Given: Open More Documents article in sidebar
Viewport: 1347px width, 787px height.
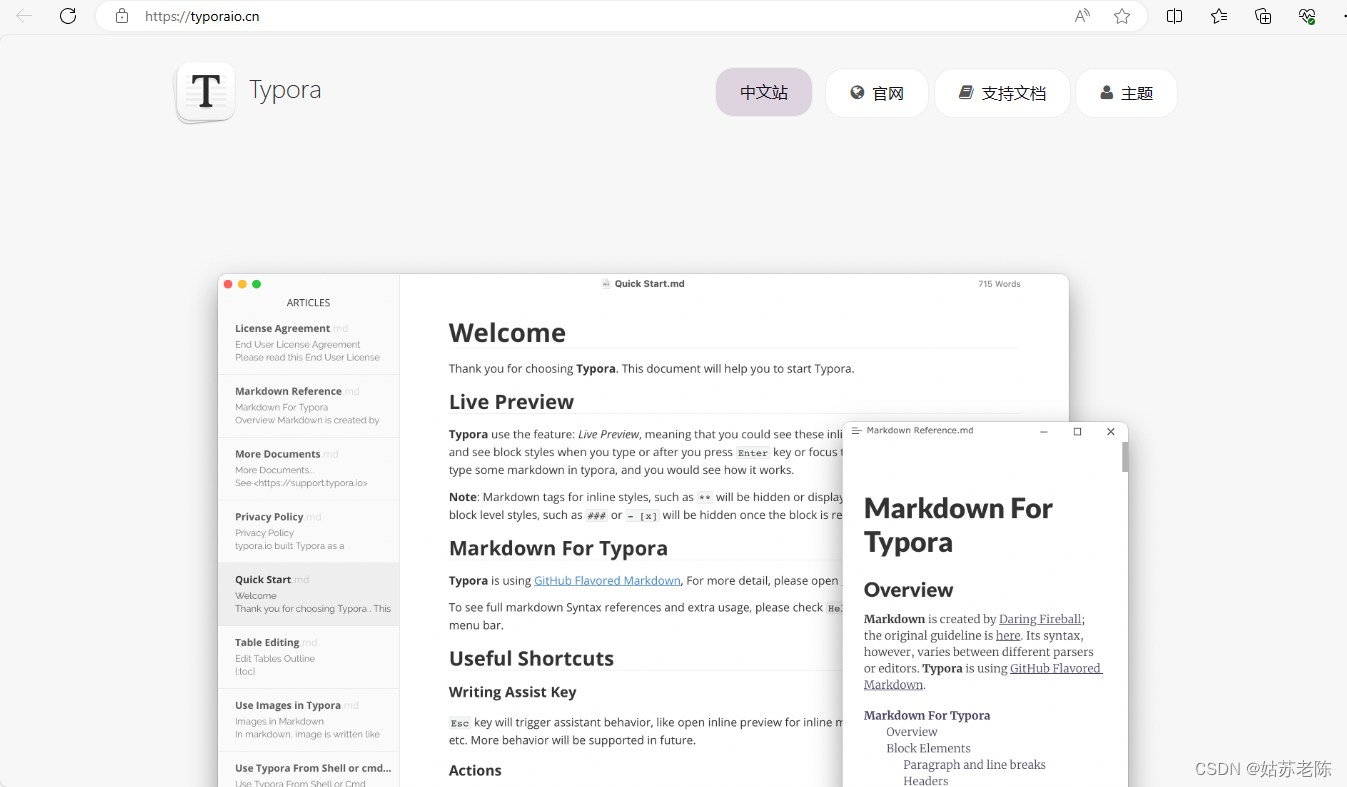Looking at the screenshot, I should coord(308,469).
